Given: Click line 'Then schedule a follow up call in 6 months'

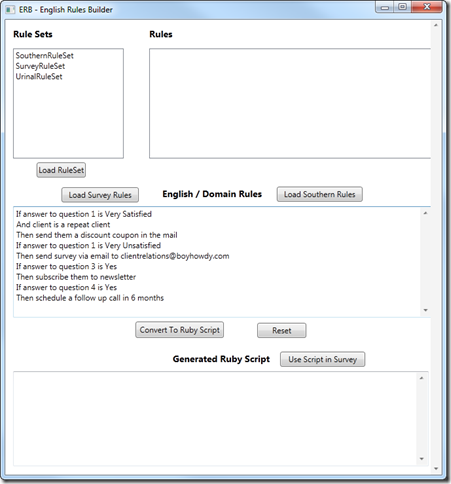Looking at the screenshot, I should click(x=90, y=298).
